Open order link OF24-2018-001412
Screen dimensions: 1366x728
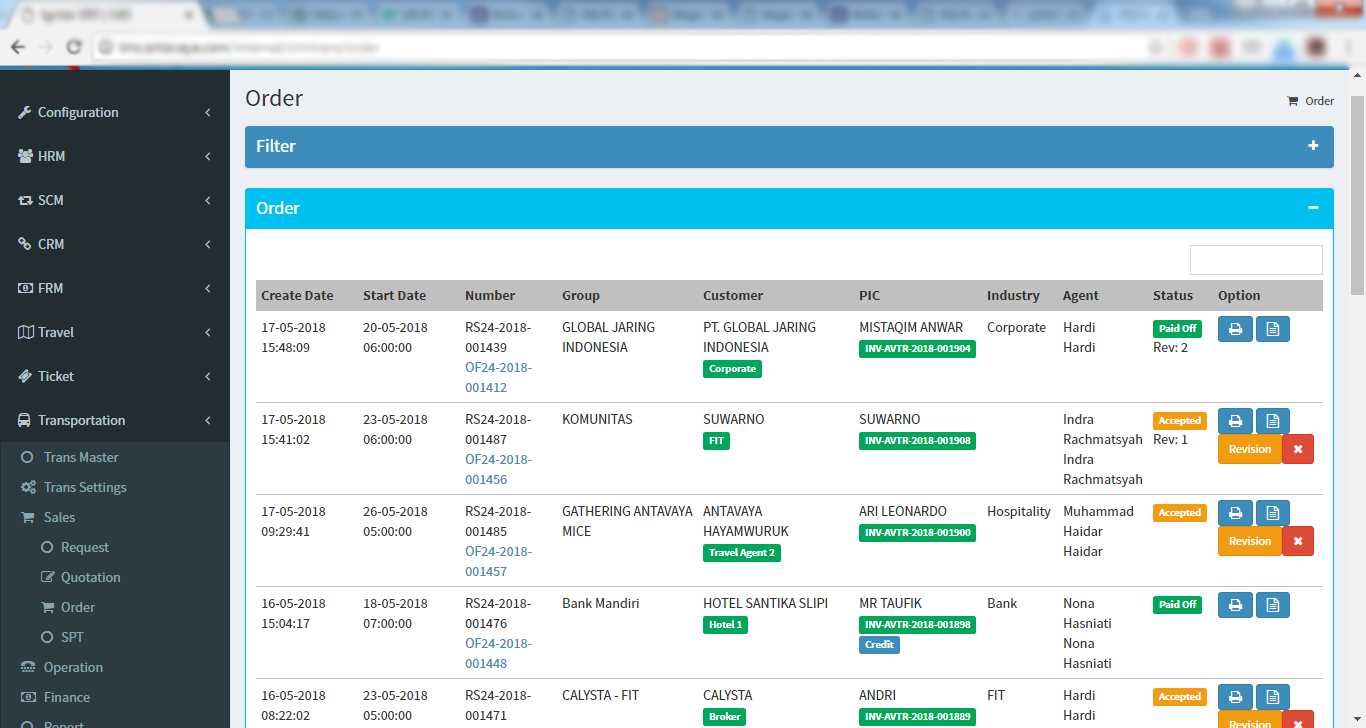(x=498, y=377)
